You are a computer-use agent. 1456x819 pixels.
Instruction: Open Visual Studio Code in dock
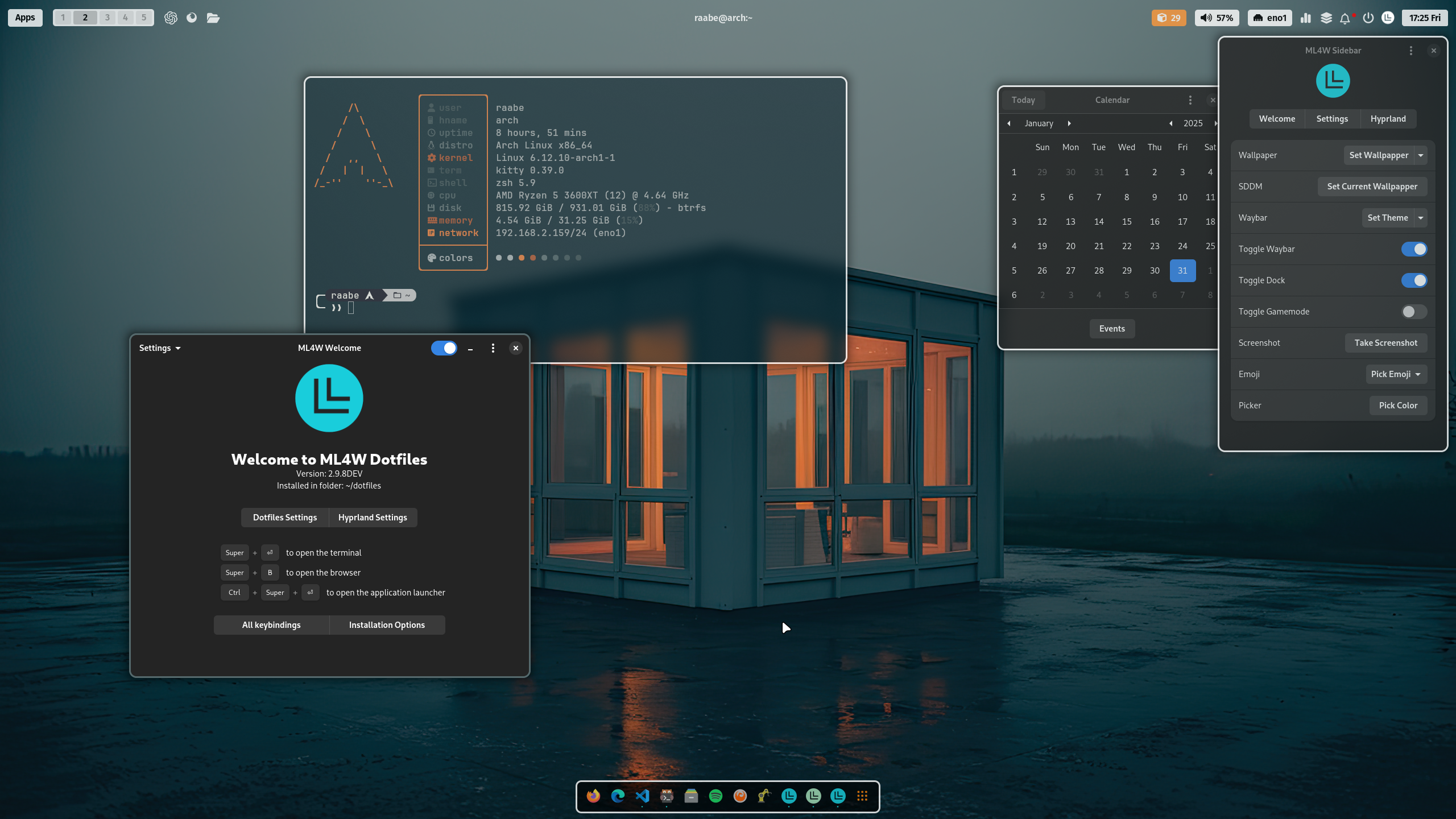642,796
